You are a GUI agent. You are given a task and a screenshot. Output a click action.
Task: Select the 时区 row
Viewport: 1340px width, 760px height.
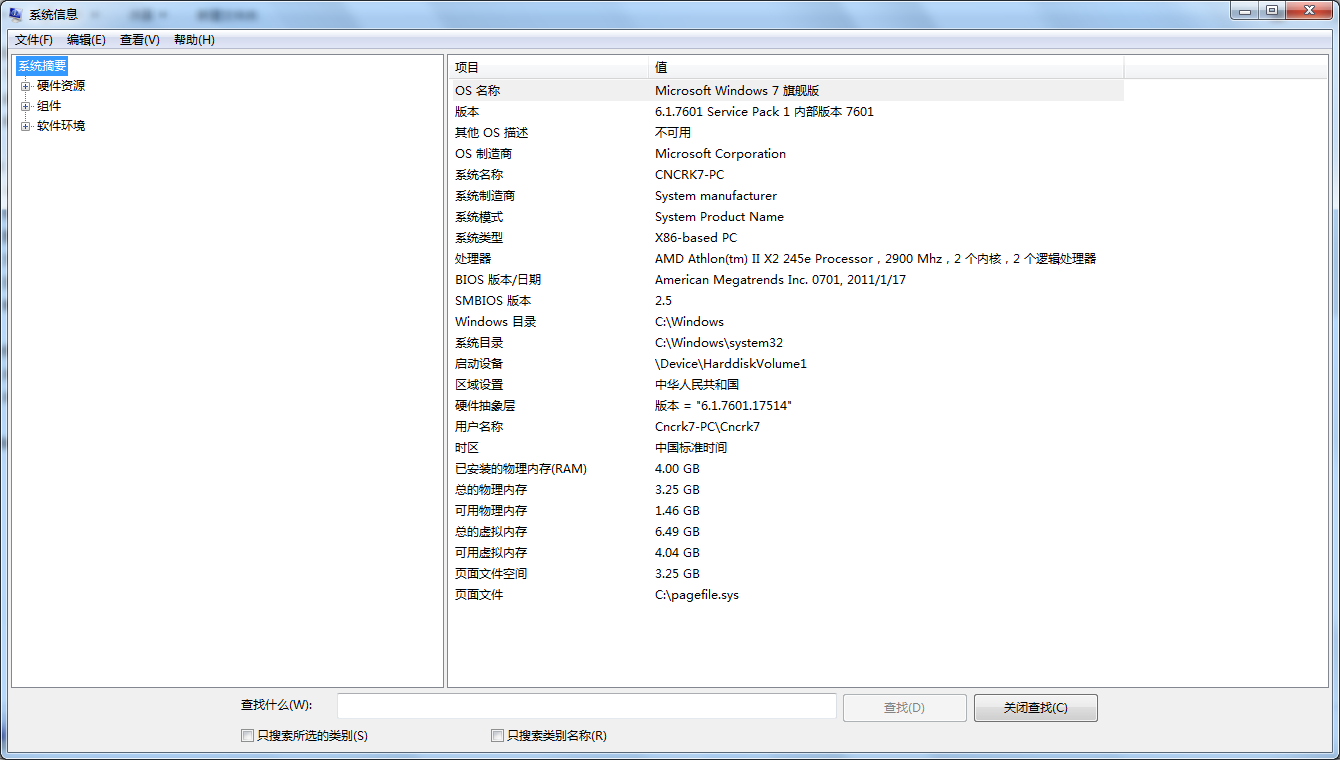(x=786, y=448)
